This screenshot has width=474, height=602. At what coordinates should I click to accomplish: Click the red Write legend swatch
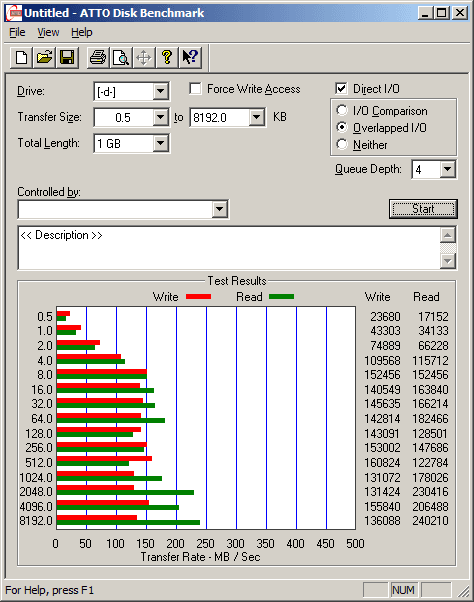point(198,296)
